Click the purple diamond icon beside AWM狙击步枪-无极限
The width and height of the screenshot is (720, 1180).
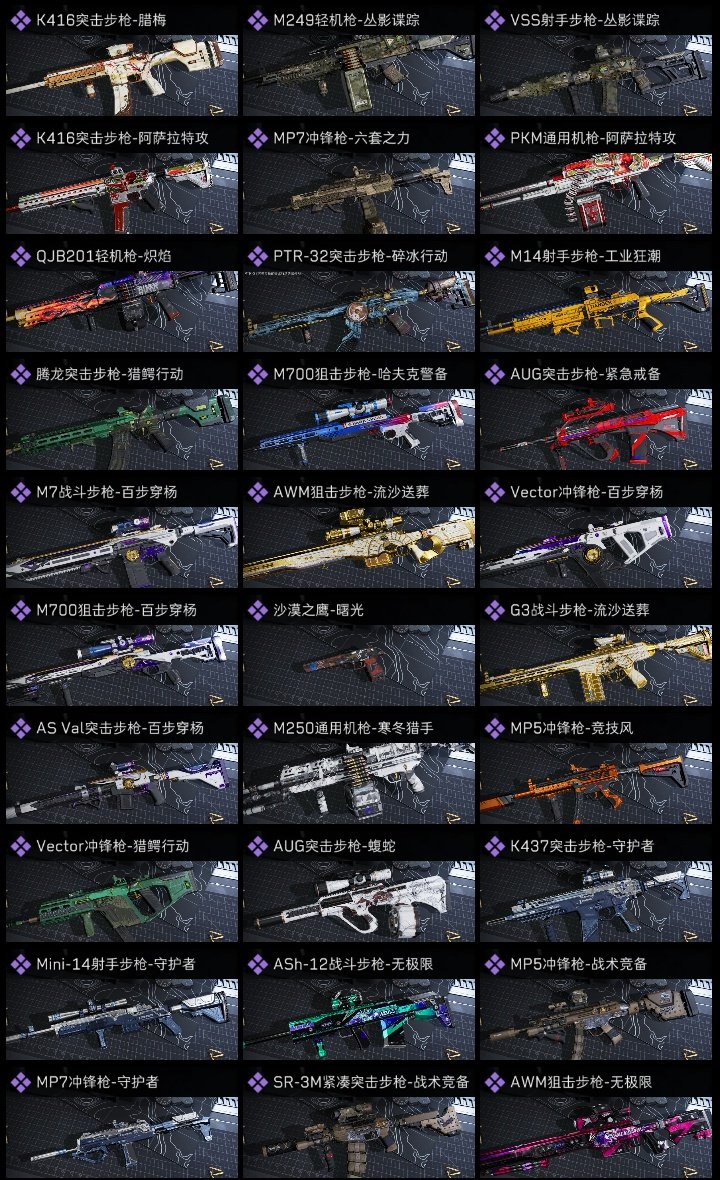pos(494,1082)
